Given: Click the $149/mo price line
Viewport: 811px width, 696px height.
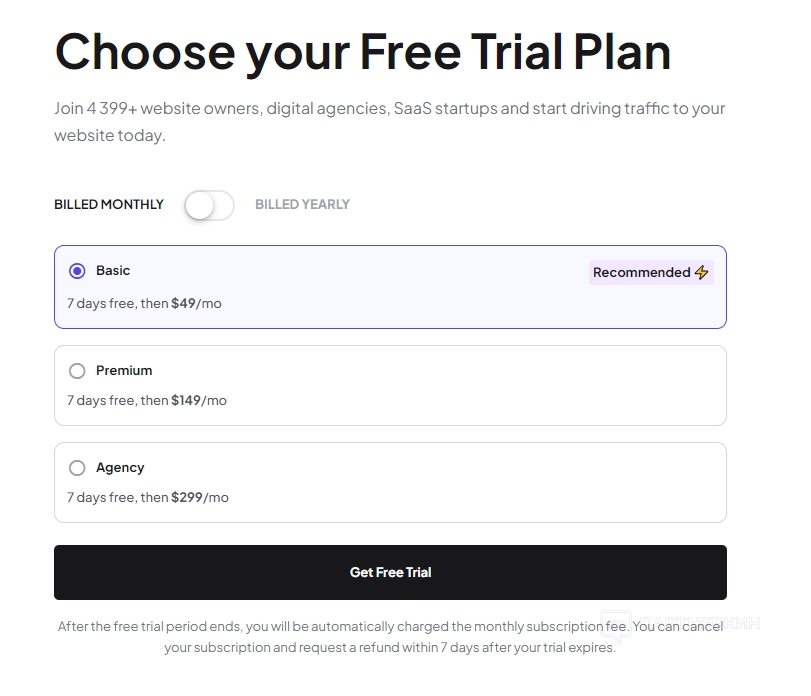Looking at the screenshot, I should [147, 400].
